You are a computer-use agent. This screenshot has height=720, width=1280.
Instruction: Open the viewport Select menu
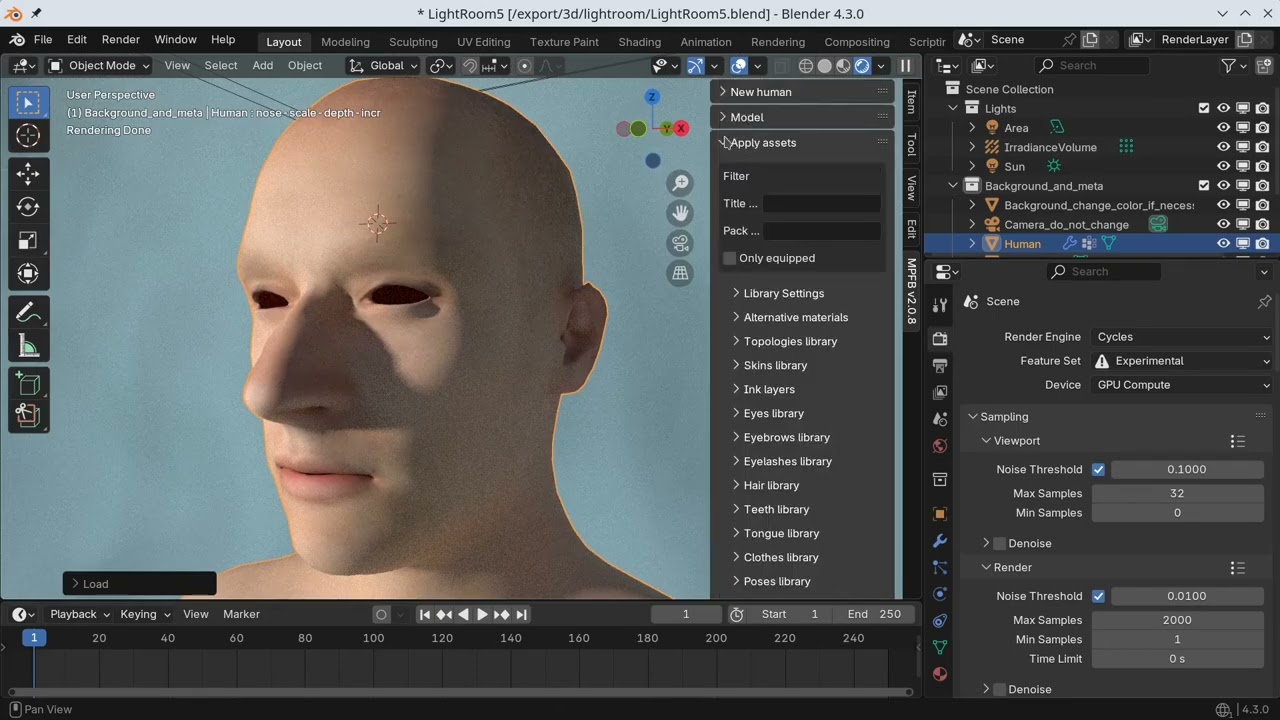(x=221, y=66)
